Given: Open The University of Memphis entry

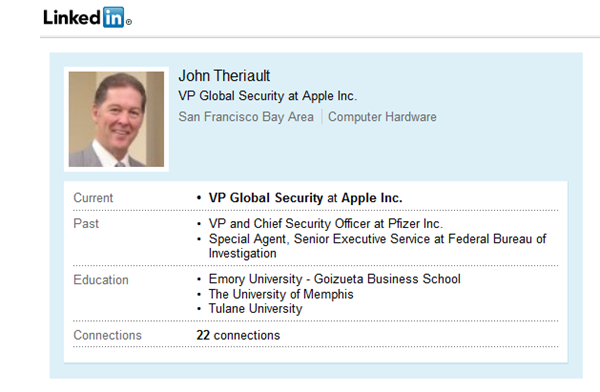Looking at the screenshot, I should [x=281, y=294].
